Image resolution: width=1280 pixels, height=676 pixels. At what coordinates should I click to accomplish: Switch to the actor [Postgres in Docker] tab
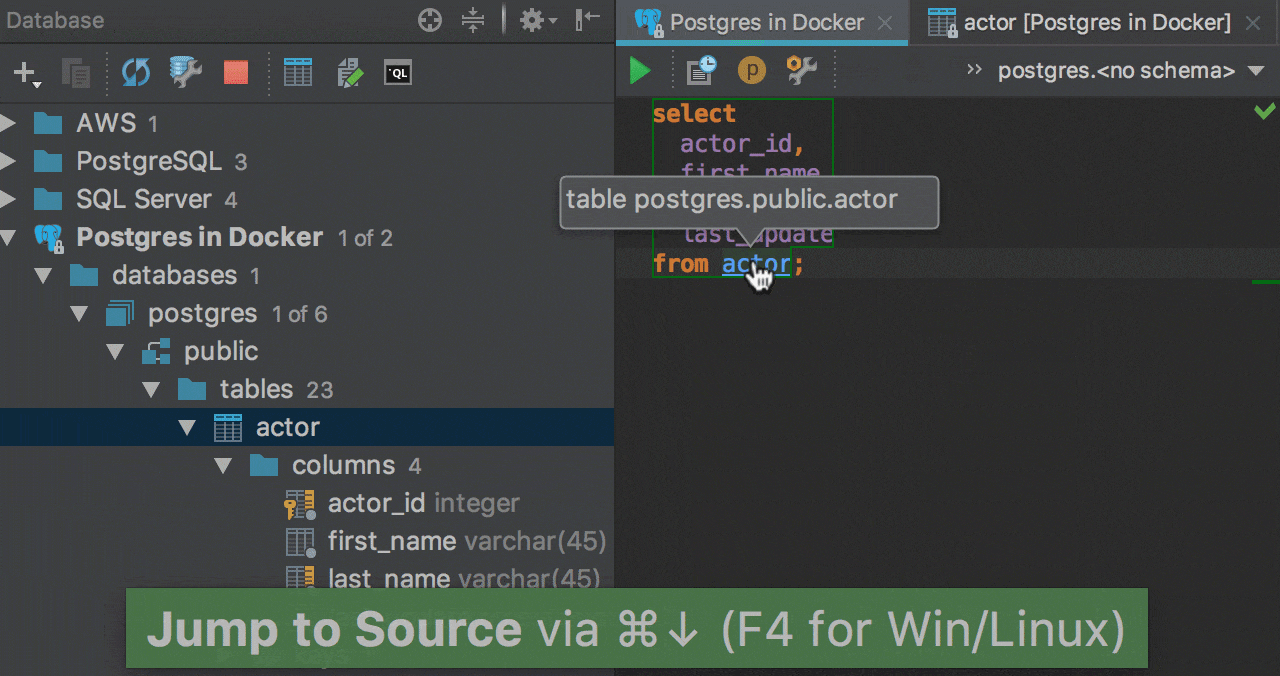coord(1094,22)
